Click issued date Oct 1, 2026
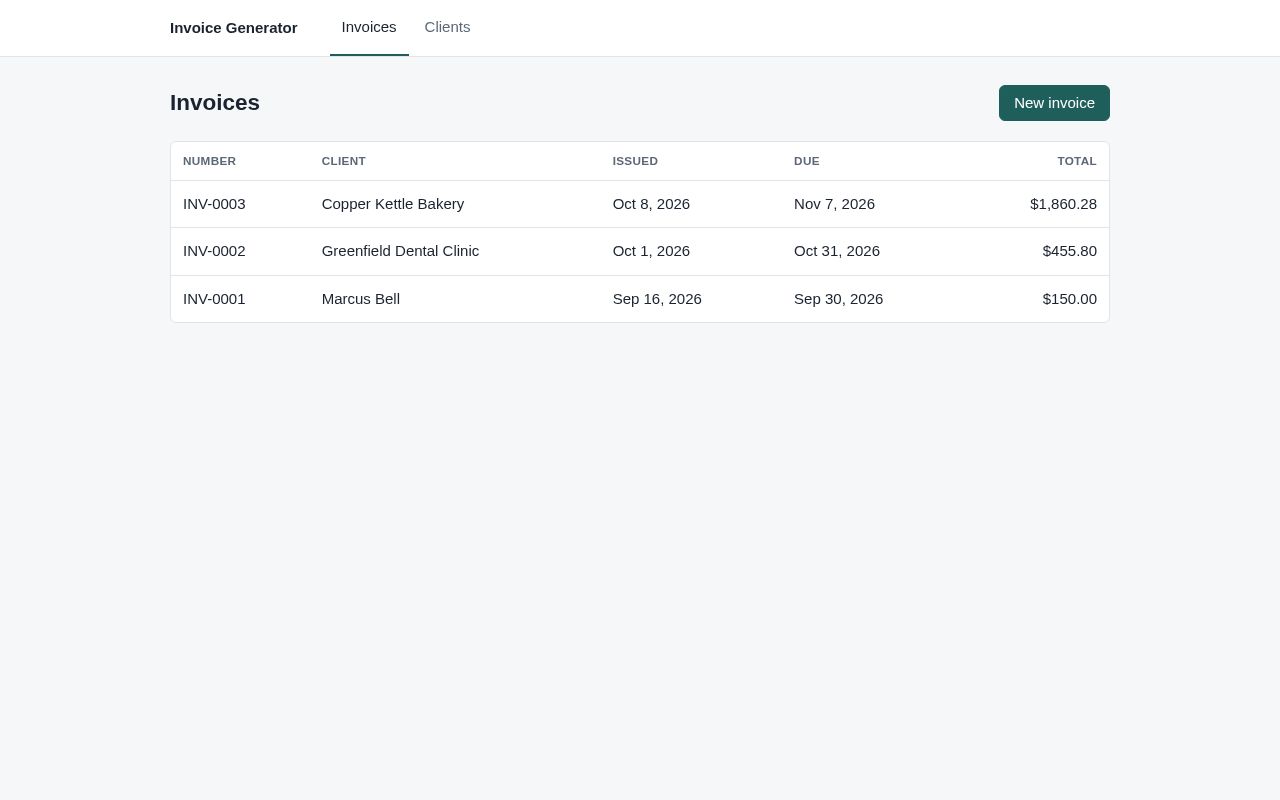 tap(651, 251)
